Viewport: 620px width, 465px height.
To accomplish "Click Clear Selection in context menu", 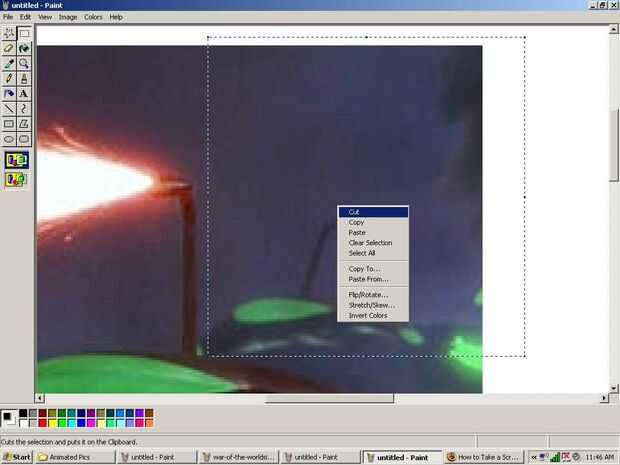I will pyautogui.click(x=373, y=243).
